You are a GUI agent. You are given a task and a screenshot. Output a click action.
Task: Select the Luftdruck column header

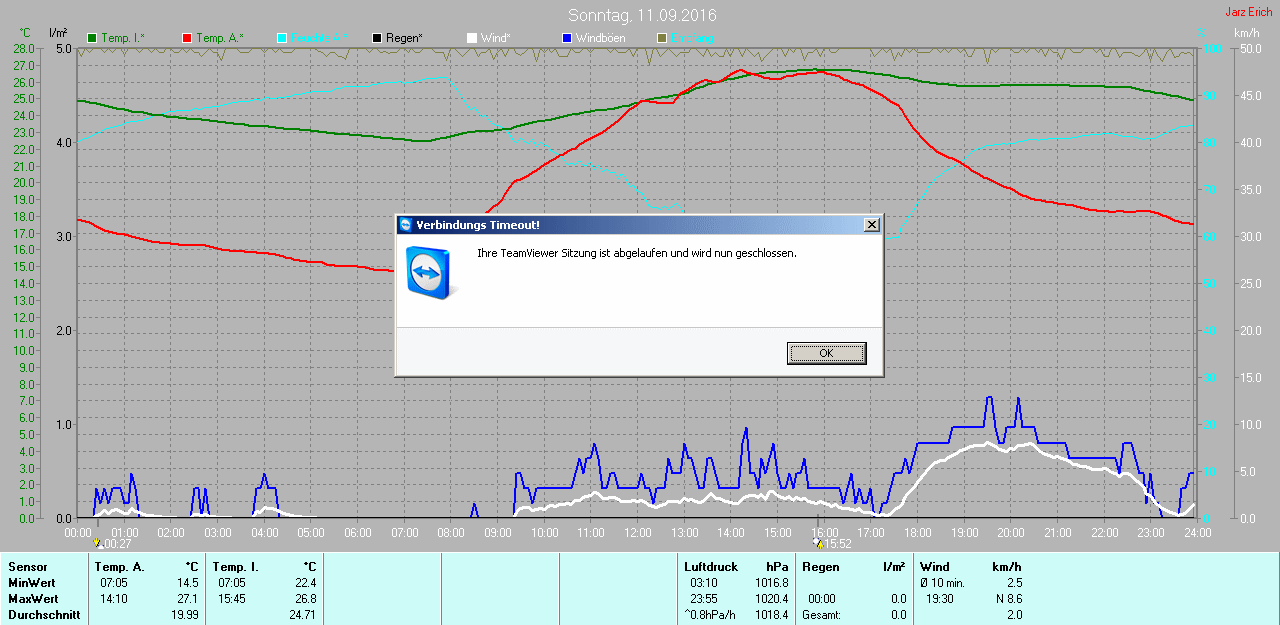pos(710,567)
